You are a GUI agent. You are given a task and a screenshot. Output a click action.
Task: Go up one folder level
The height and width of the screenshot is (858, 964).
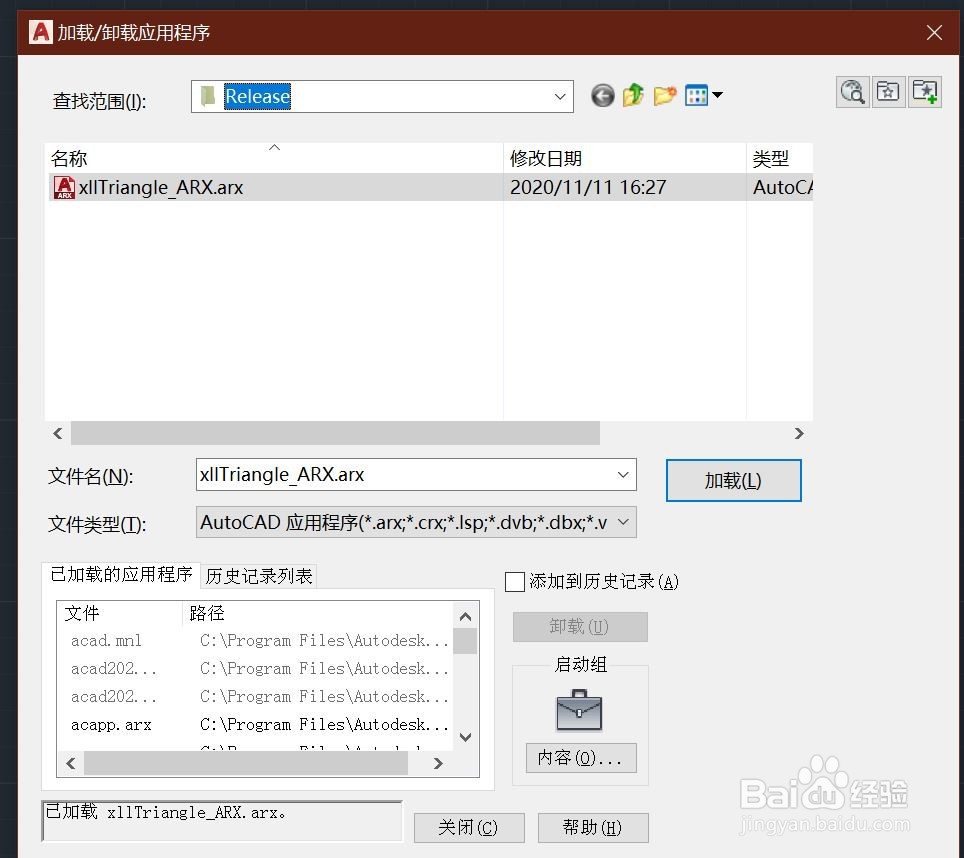tap(633, 95)
